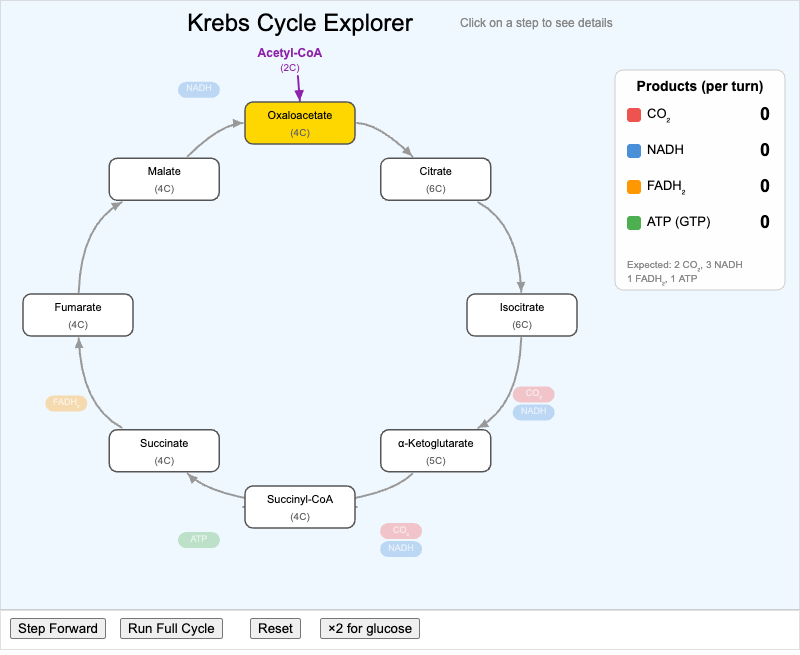Click the Succinyl-CoA step
800x655 pixels.
[x=300, y=507]
